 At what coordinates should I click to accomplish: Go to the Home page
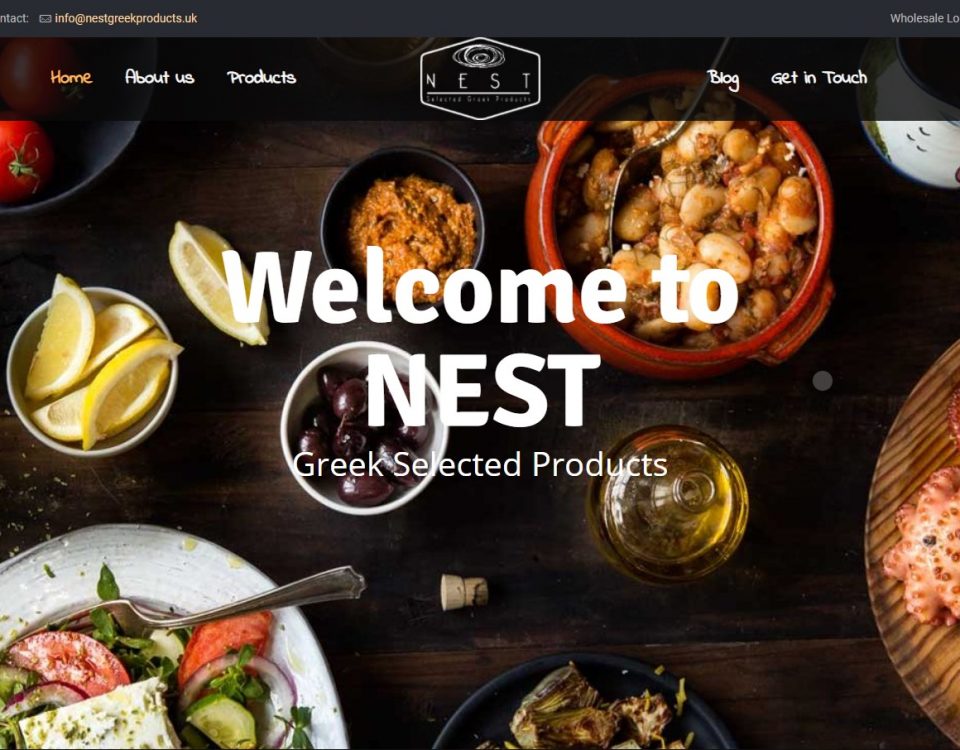coord(71,77)
